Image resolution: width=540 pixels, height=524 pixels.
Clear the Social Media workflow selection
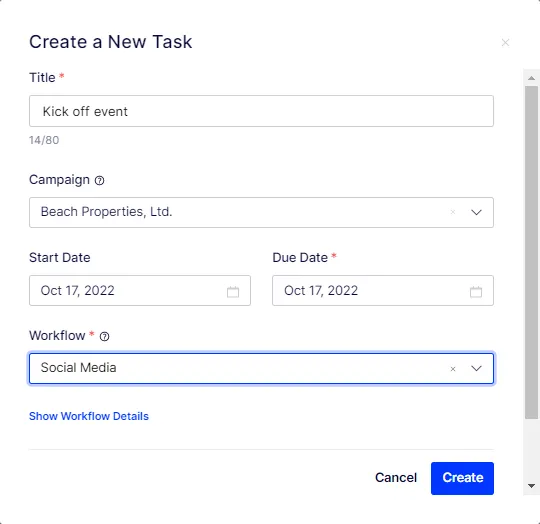[x=453, y=369]
